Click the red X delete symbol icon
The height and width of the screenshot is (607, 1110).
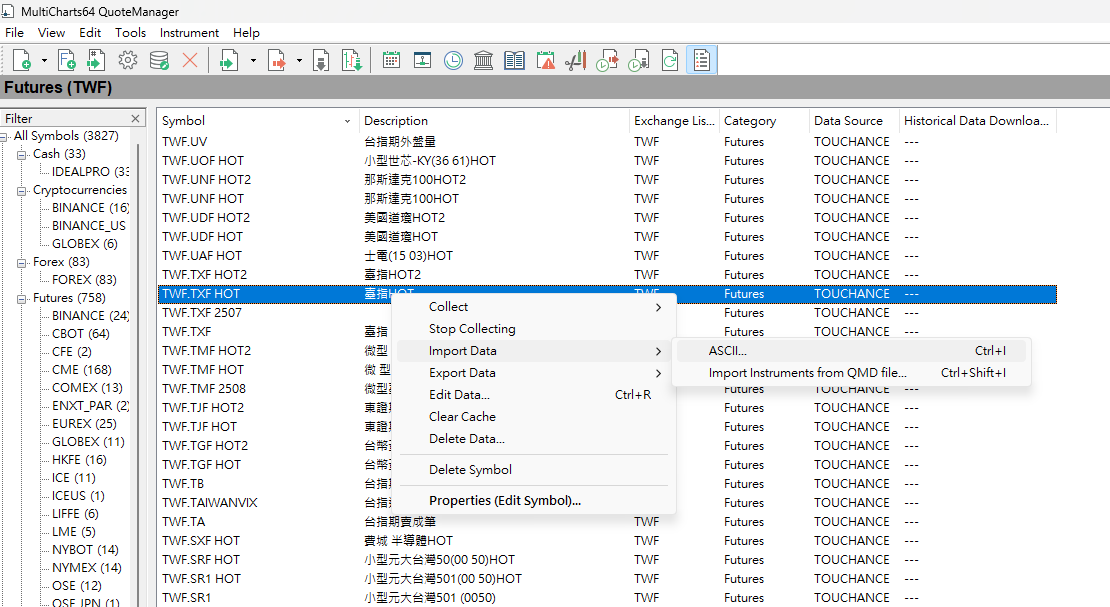[190, 61]
